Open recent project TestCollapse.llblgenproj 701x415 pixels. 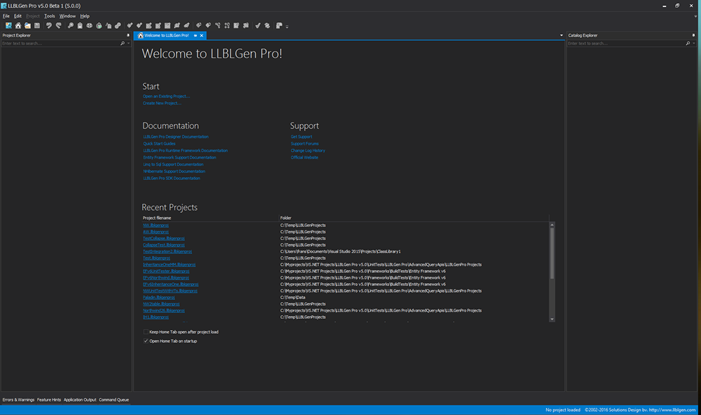[x=164, y=238]
